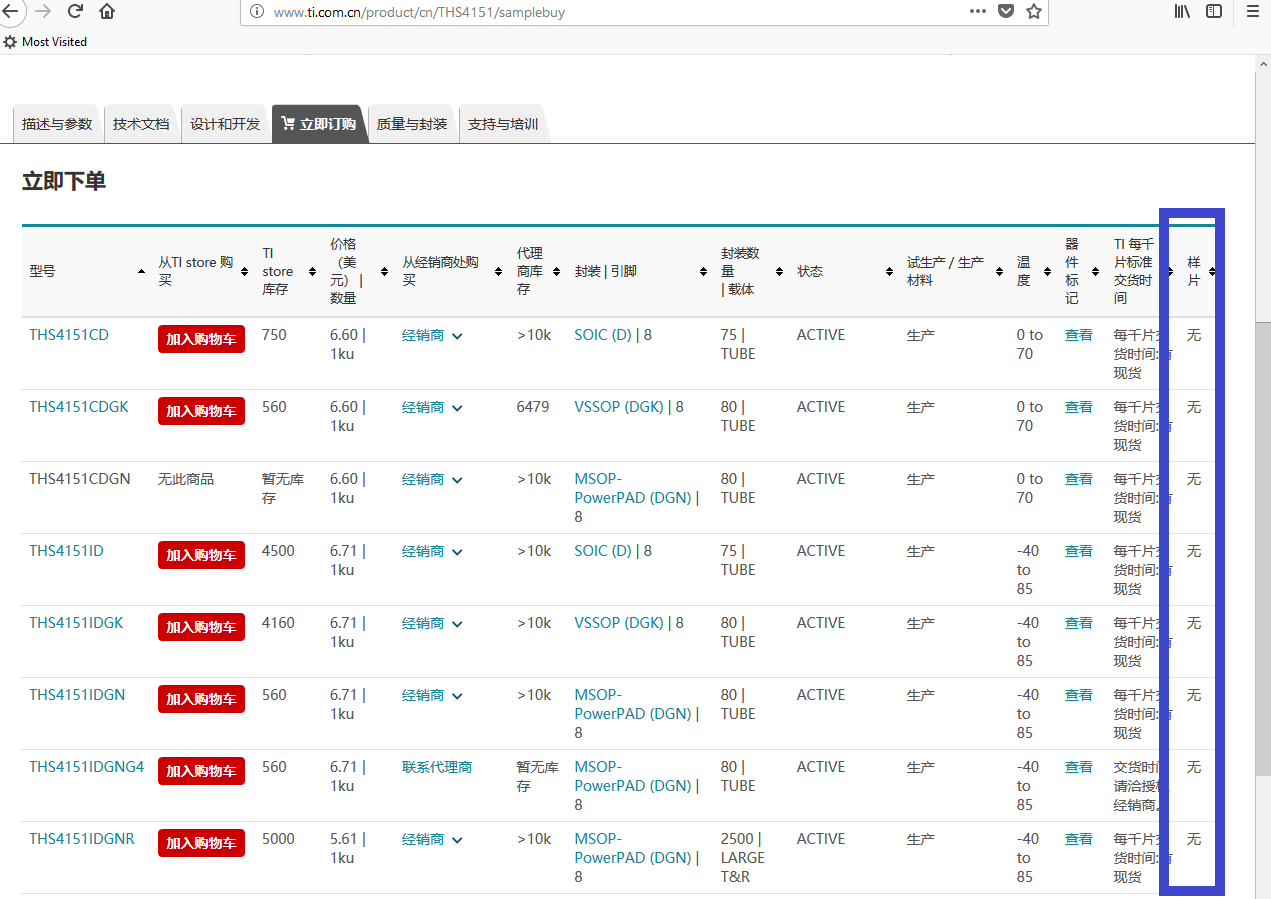
Task: Add THS4151IDGNR to cart
Action: (201, 843)
